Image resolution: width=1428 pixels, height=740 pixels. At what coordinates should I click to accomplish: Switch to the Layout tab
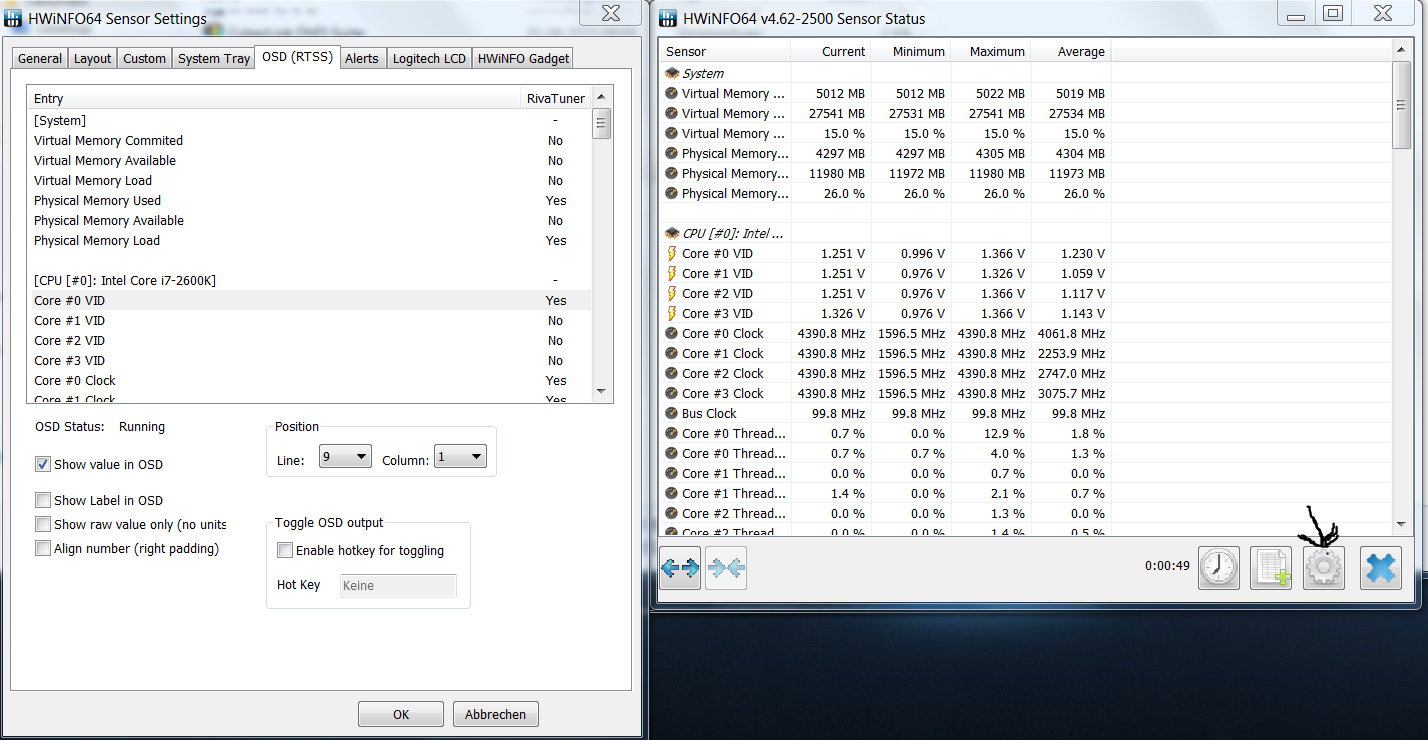(x=92, y=59)
